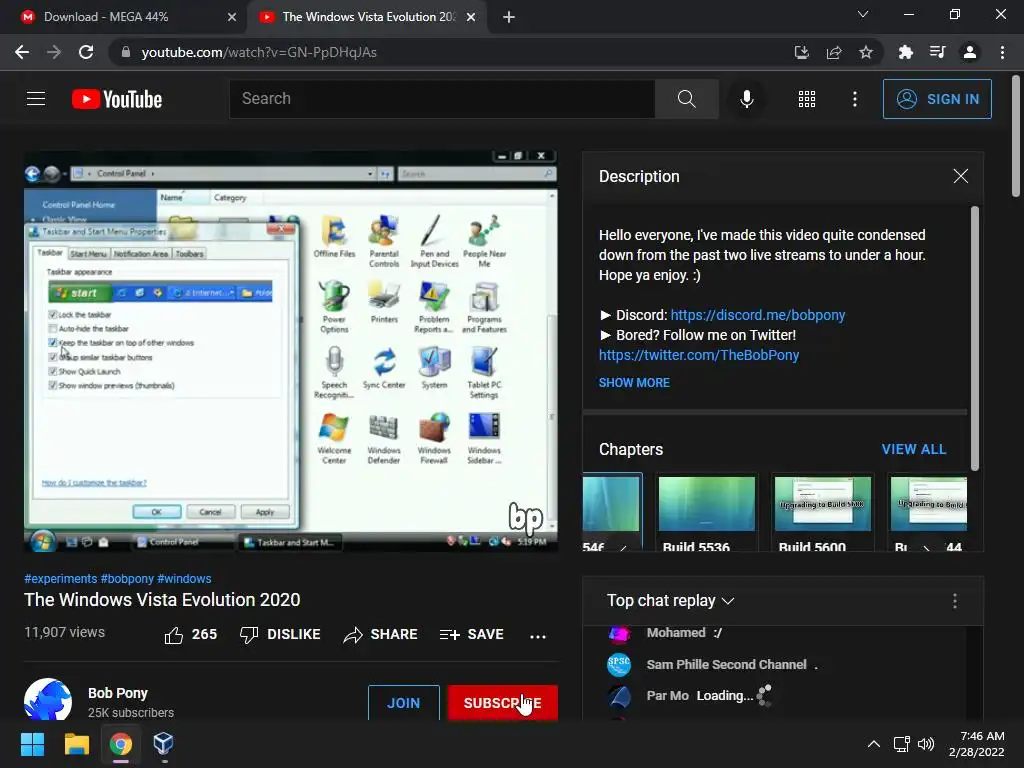This screenshot has width=1024, height=768.
Task: Open Chrome profile icon
Action: click(970, 52)
